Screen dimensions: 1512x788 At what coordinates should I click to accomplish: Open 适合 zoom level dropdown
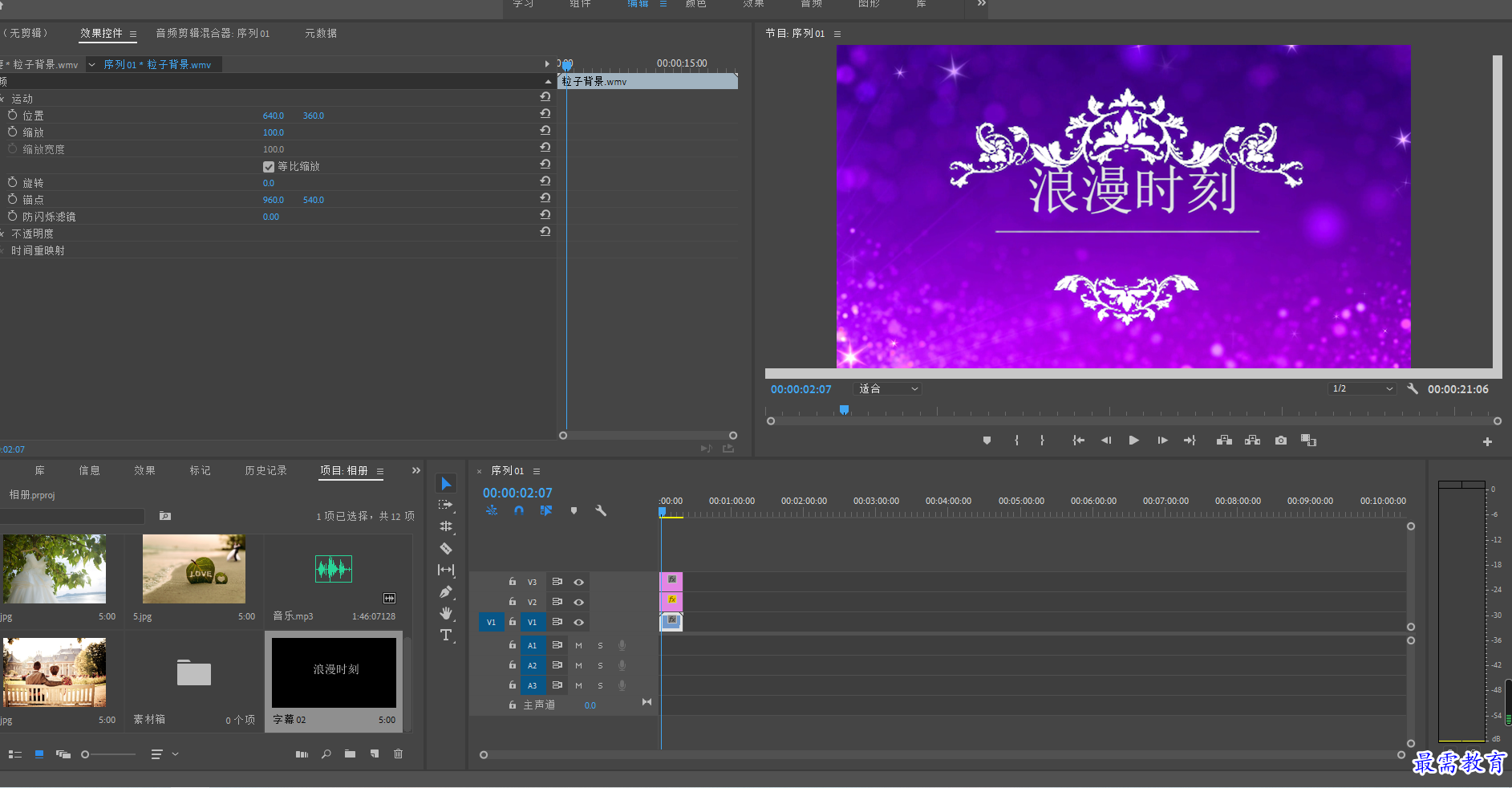[887, 388]
